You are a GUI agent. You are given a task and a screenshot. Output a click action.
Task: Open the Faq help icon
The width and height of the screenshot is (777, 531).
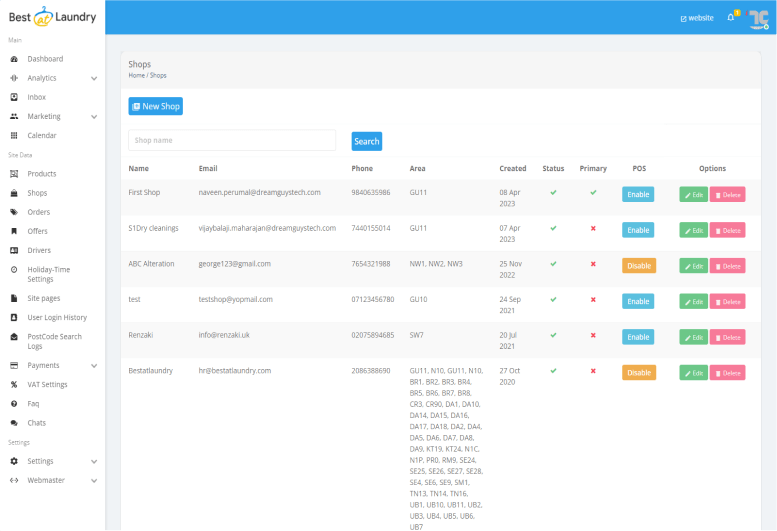point(14,404)
